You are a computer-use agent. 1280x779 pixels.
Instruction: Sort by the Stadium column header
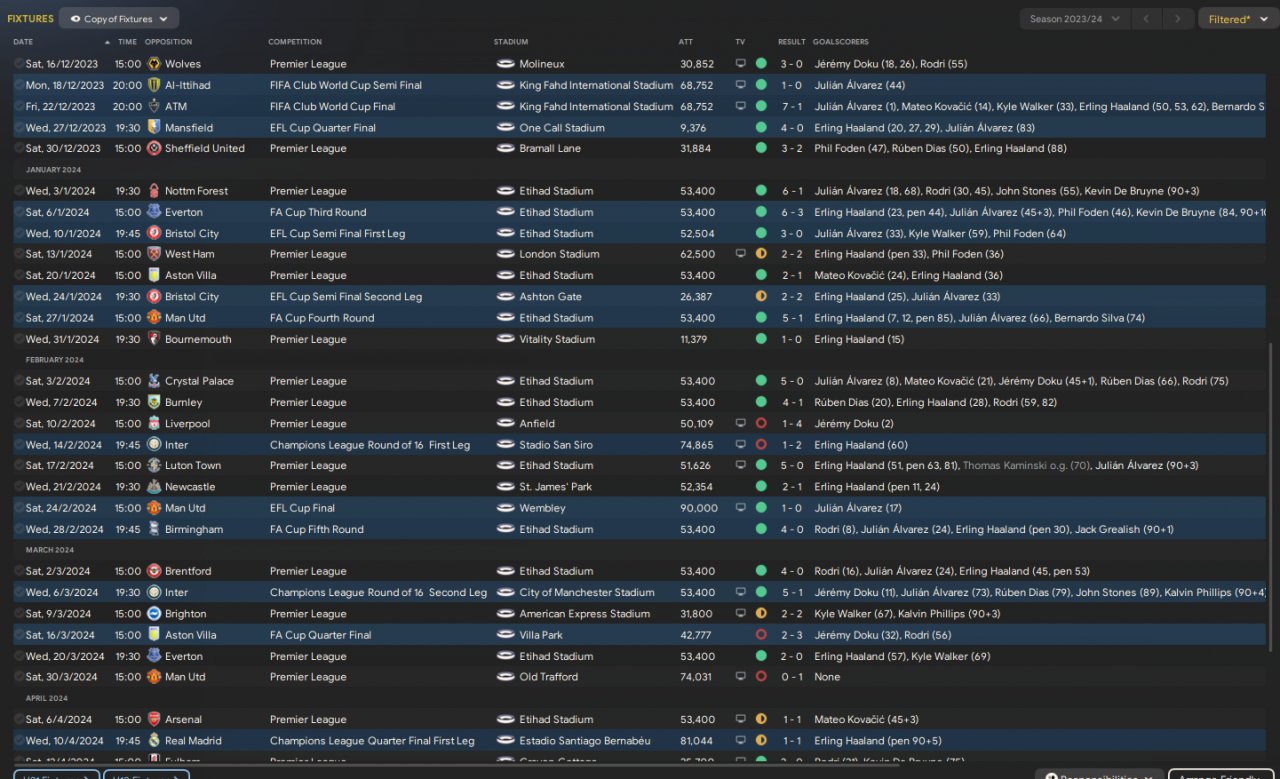click(511, 42)
